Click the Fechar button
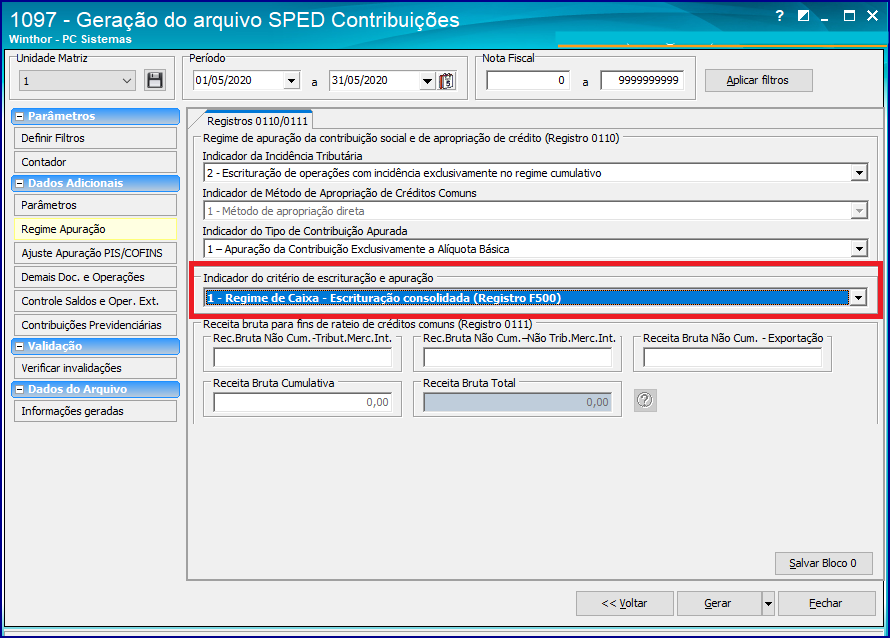The height and width of the screenshot is (638, 890). 826,603
